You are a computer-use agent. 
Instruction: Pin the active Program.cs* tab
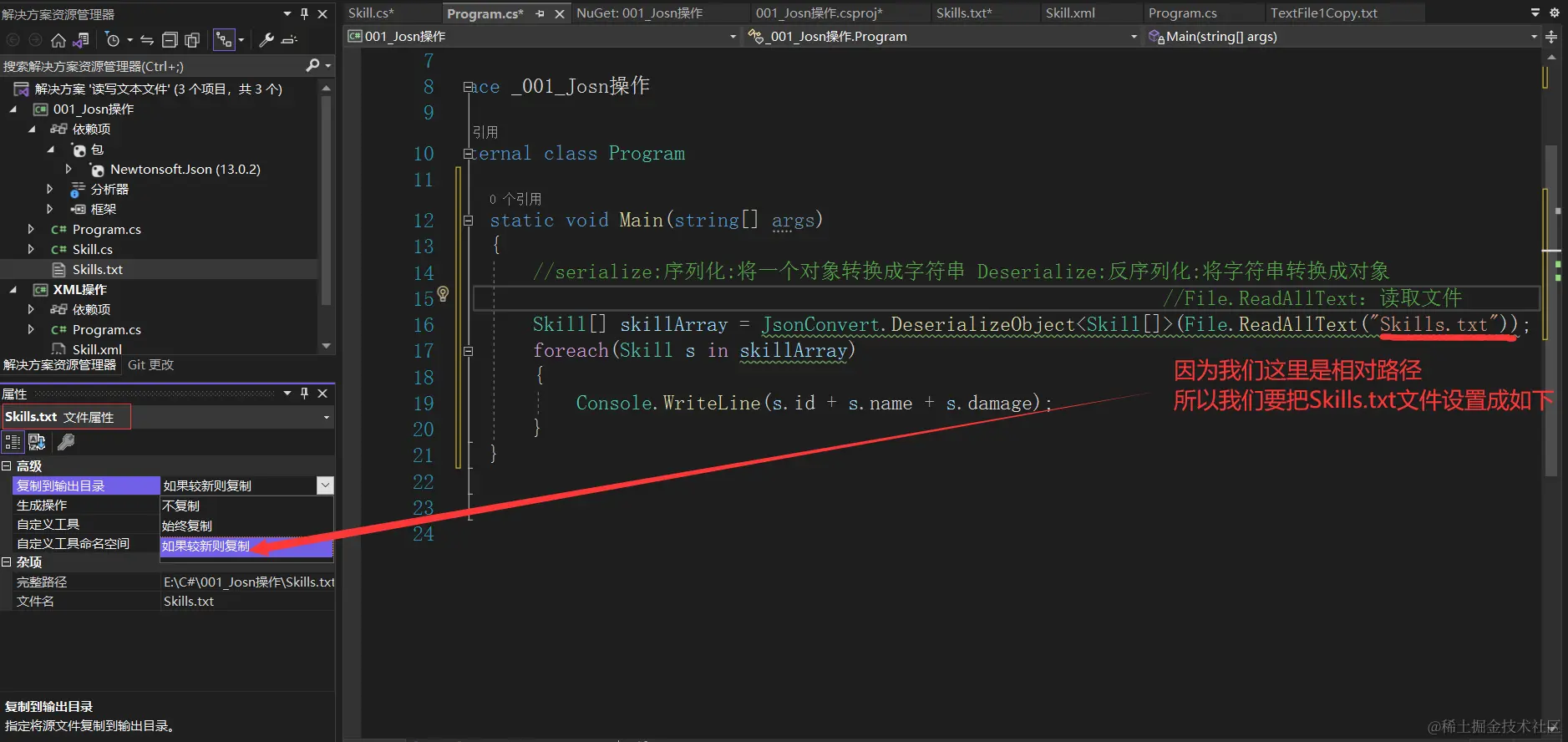[x=540, y=13]
